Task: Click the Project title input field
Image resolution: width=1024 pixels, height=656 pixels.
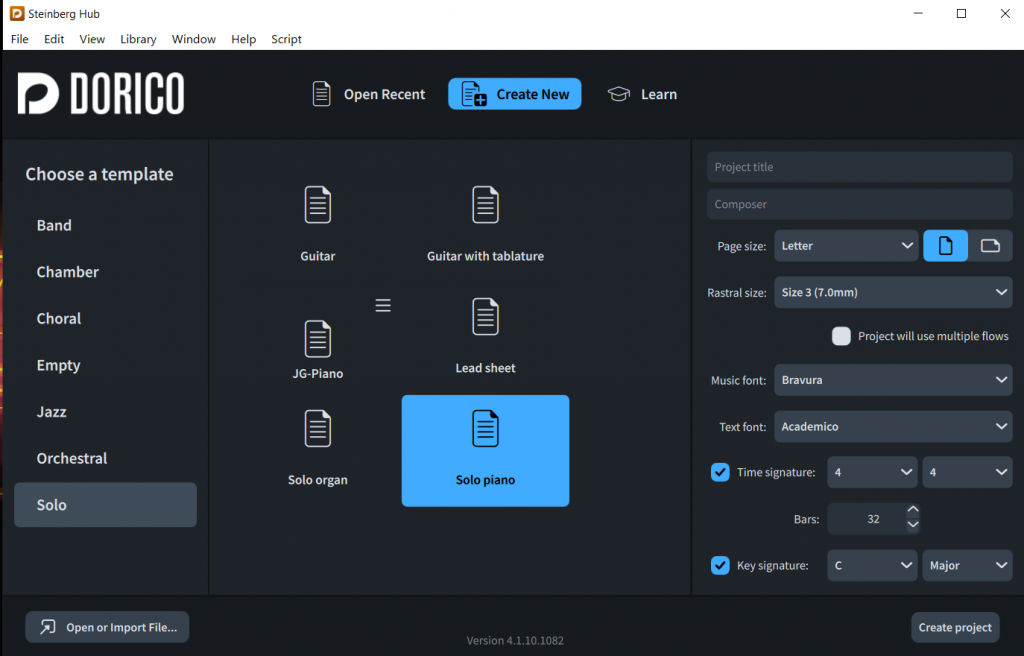Action: [x=859, y=167]
